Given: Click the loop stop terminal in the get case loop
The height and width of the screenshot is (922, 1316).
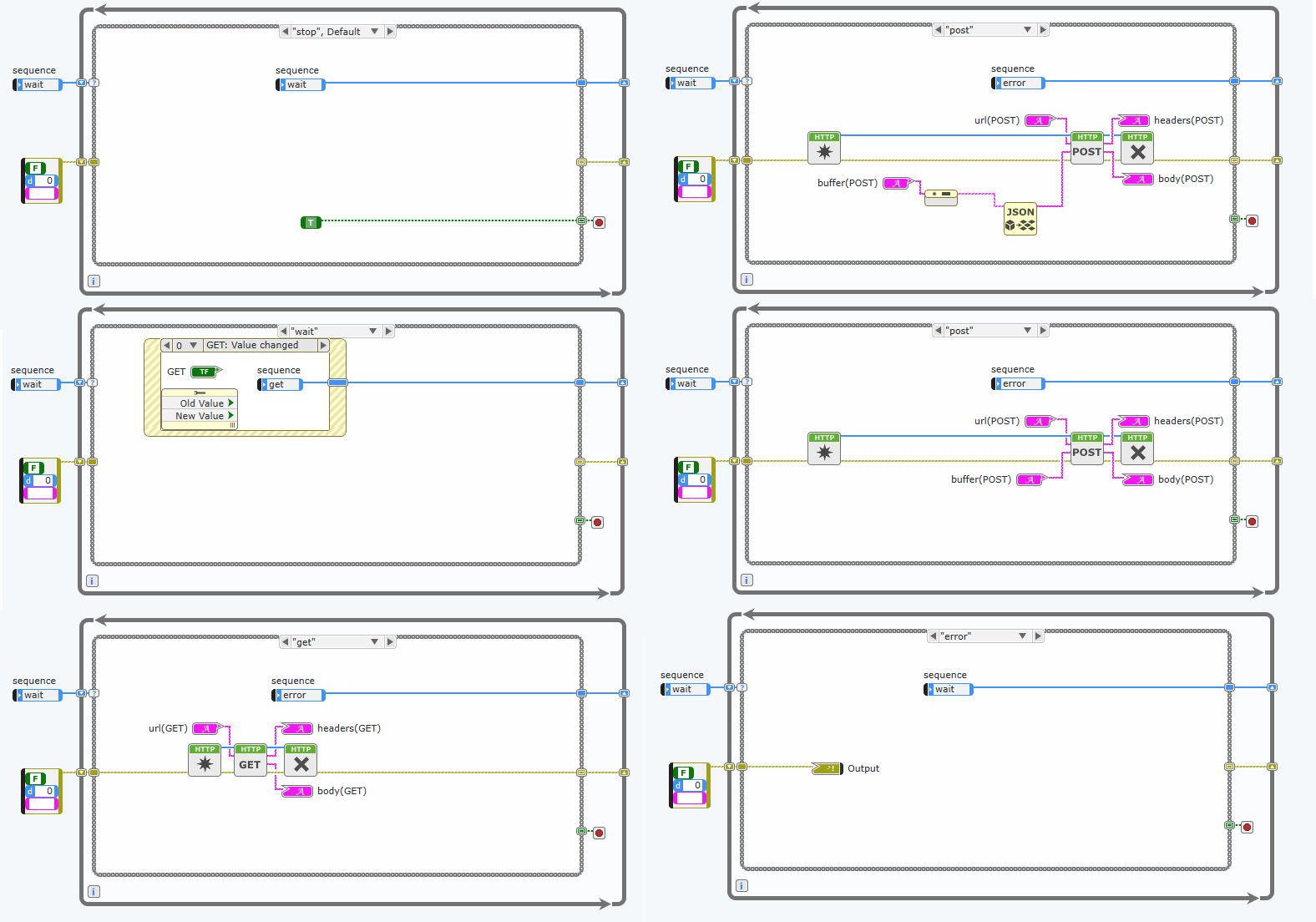Looking at the screenshot, I should click(x=599, y=833).
